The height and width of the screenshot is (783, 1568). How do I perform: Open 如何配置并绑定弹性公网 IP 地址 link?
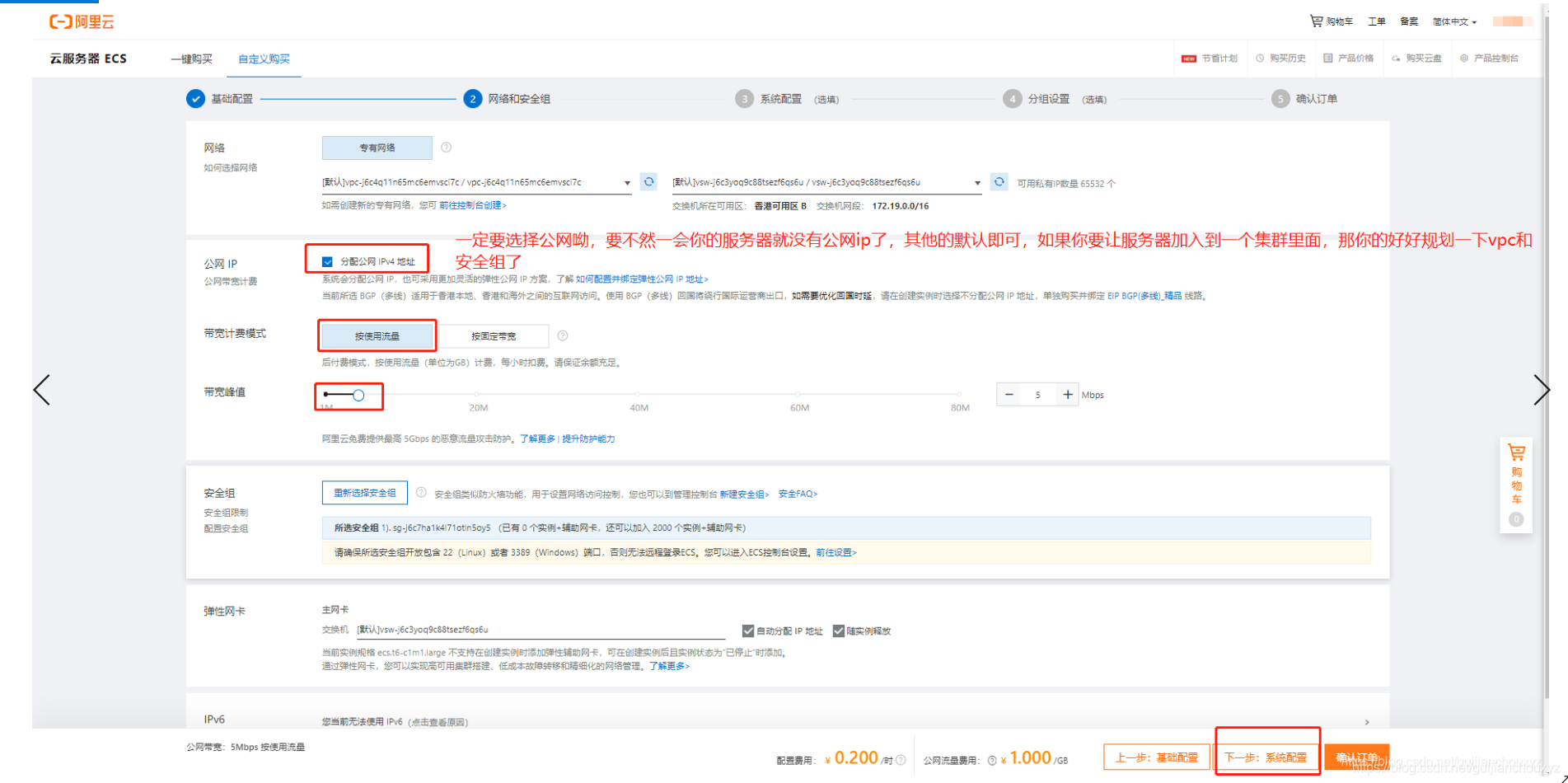[642, 279]
